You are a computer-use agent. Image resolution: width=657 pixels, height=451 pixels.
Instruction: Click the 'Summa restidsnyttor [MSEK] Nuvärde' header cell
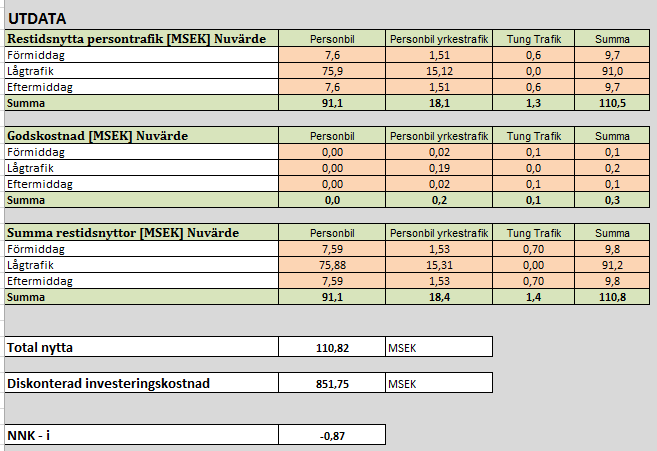142,232
